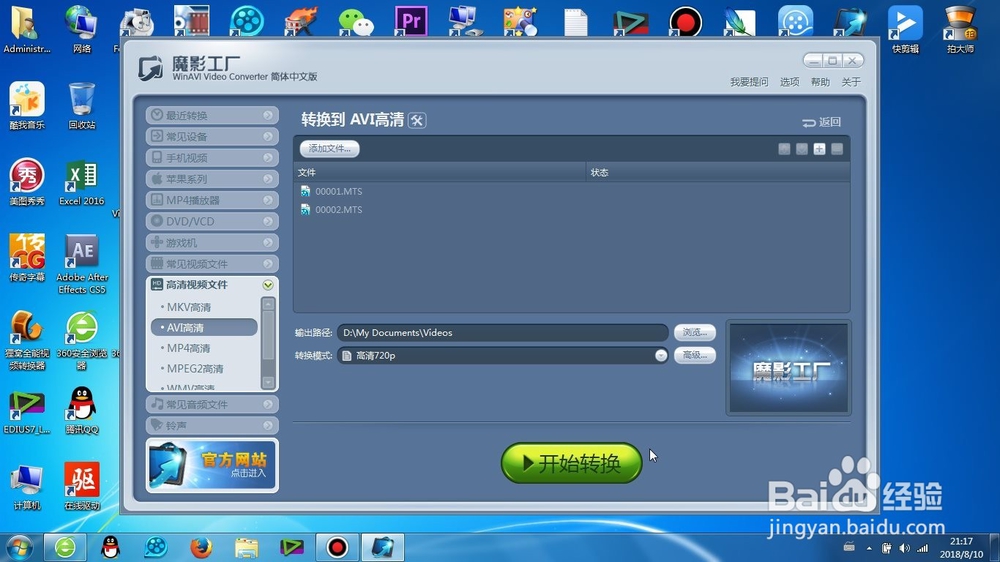Click the move-up icon in file list toolbar
1000x562 pixels.
784,149
